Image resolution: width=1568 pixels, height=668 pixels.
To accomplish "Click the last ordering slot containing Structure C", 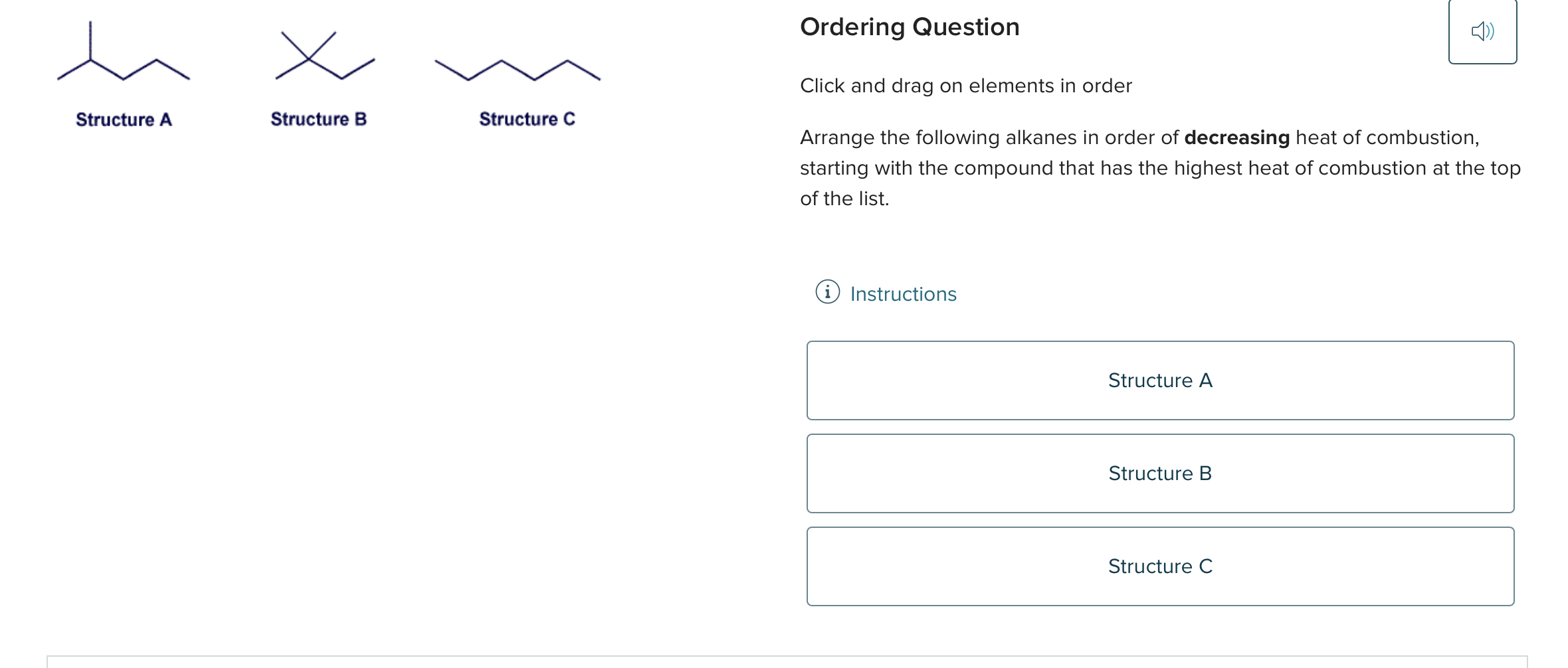I will (1159, 566).
